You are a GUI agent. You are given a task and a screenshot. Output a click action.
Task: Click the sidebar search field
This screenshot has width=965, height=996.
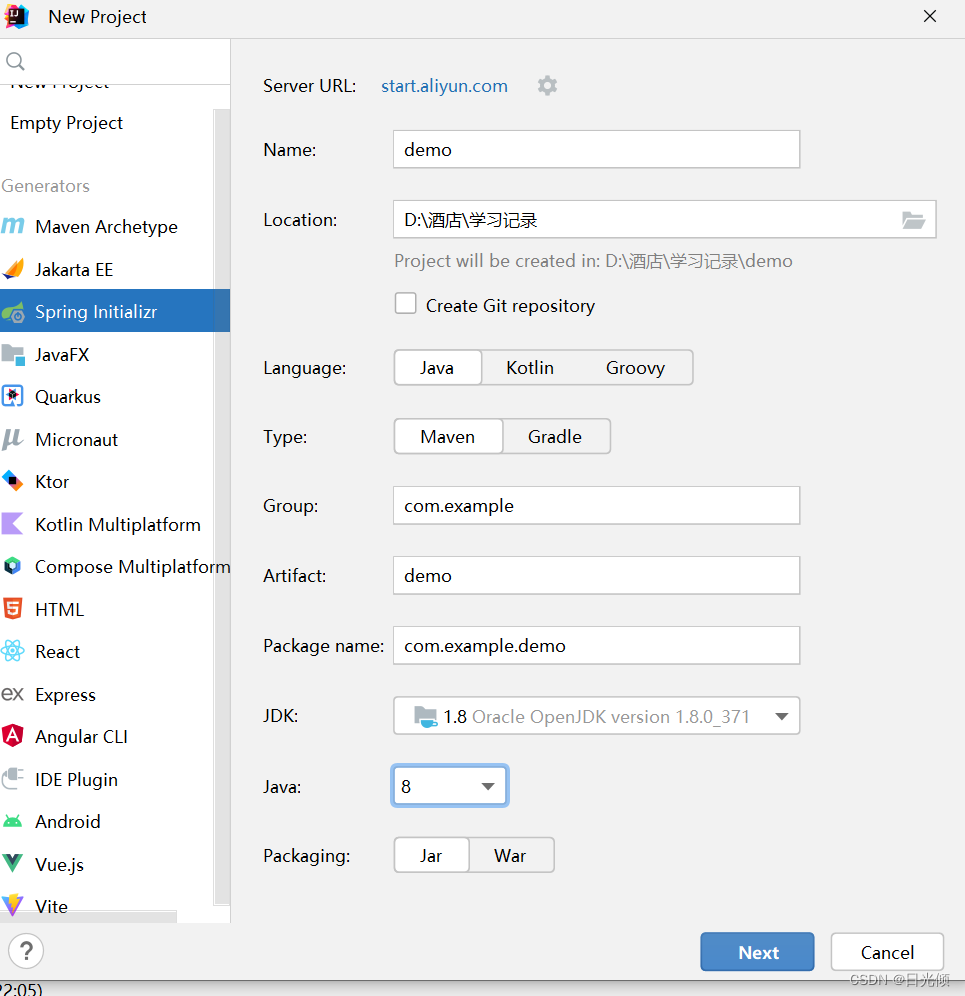coord(115,62)
